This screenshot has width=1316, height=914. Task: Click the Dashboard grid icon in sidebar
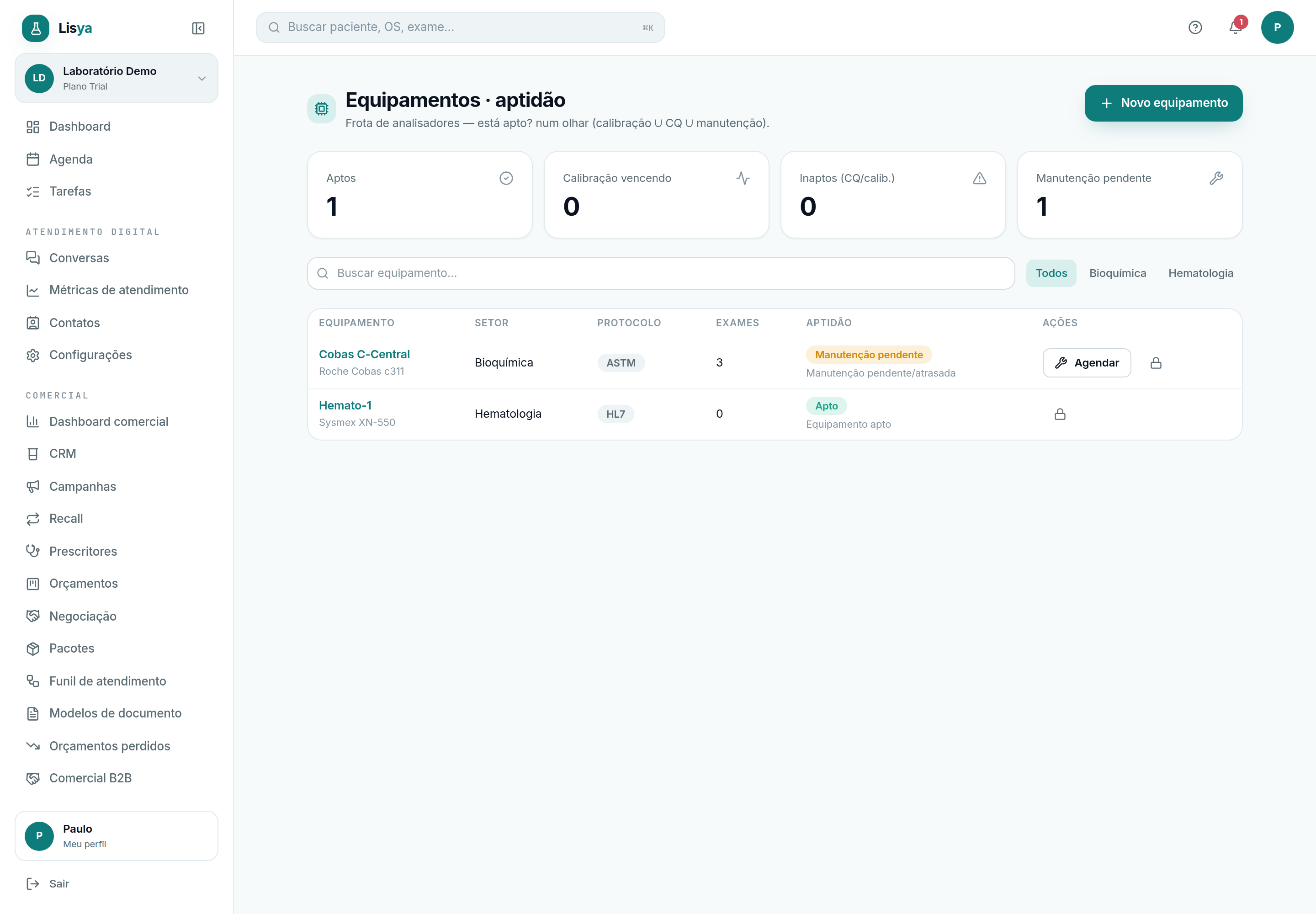32,127
